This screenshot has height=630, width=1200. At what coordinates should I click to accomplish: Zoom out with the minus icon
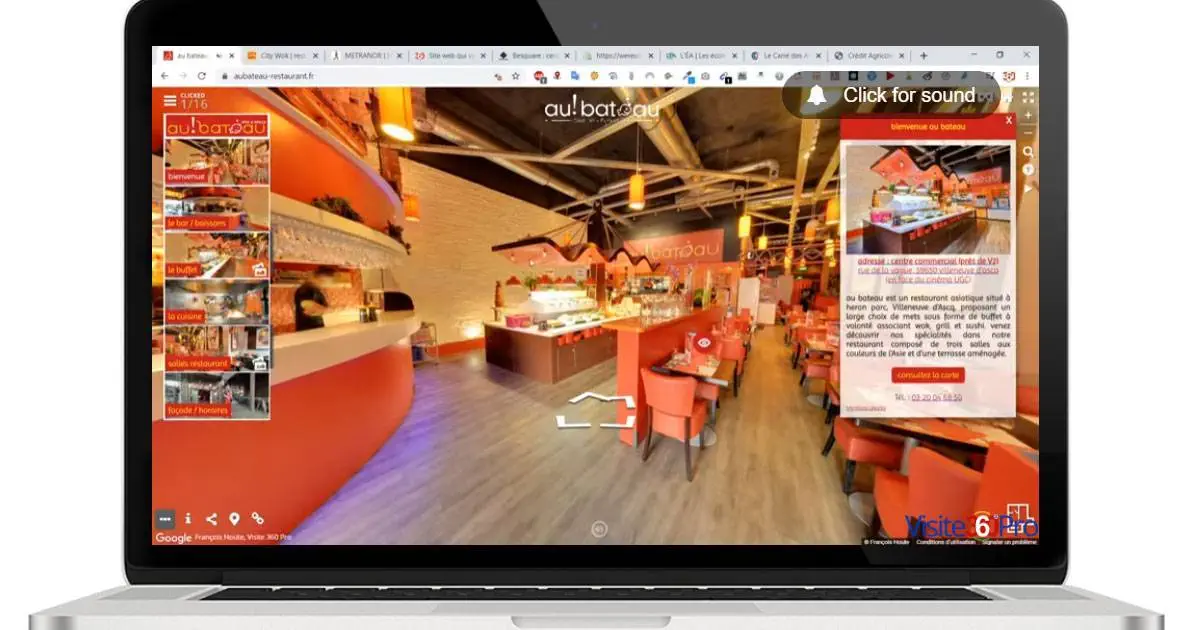[1028, 132]
